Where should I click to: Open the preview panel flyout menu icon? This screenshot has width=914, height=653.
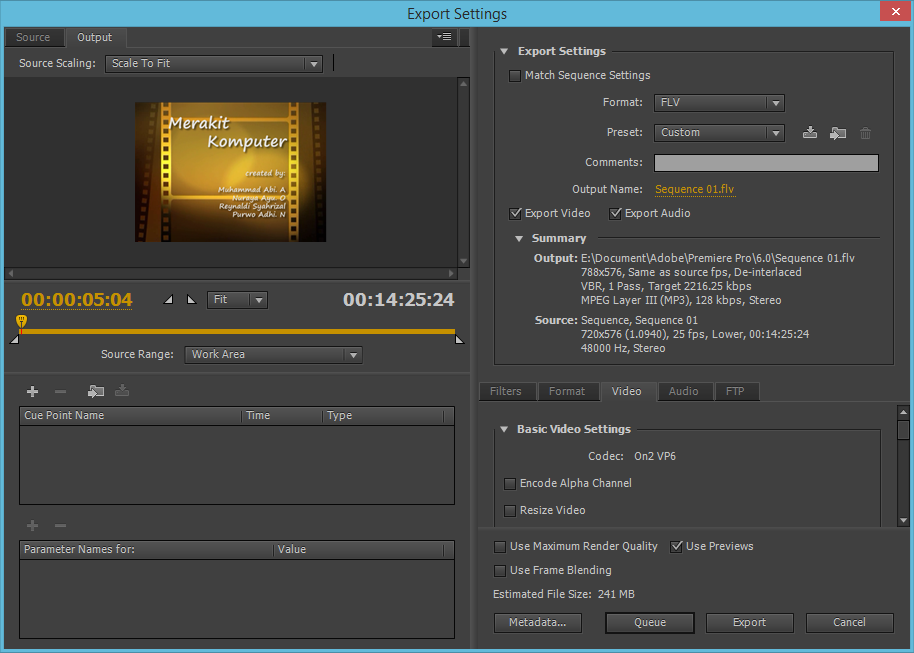444,37
